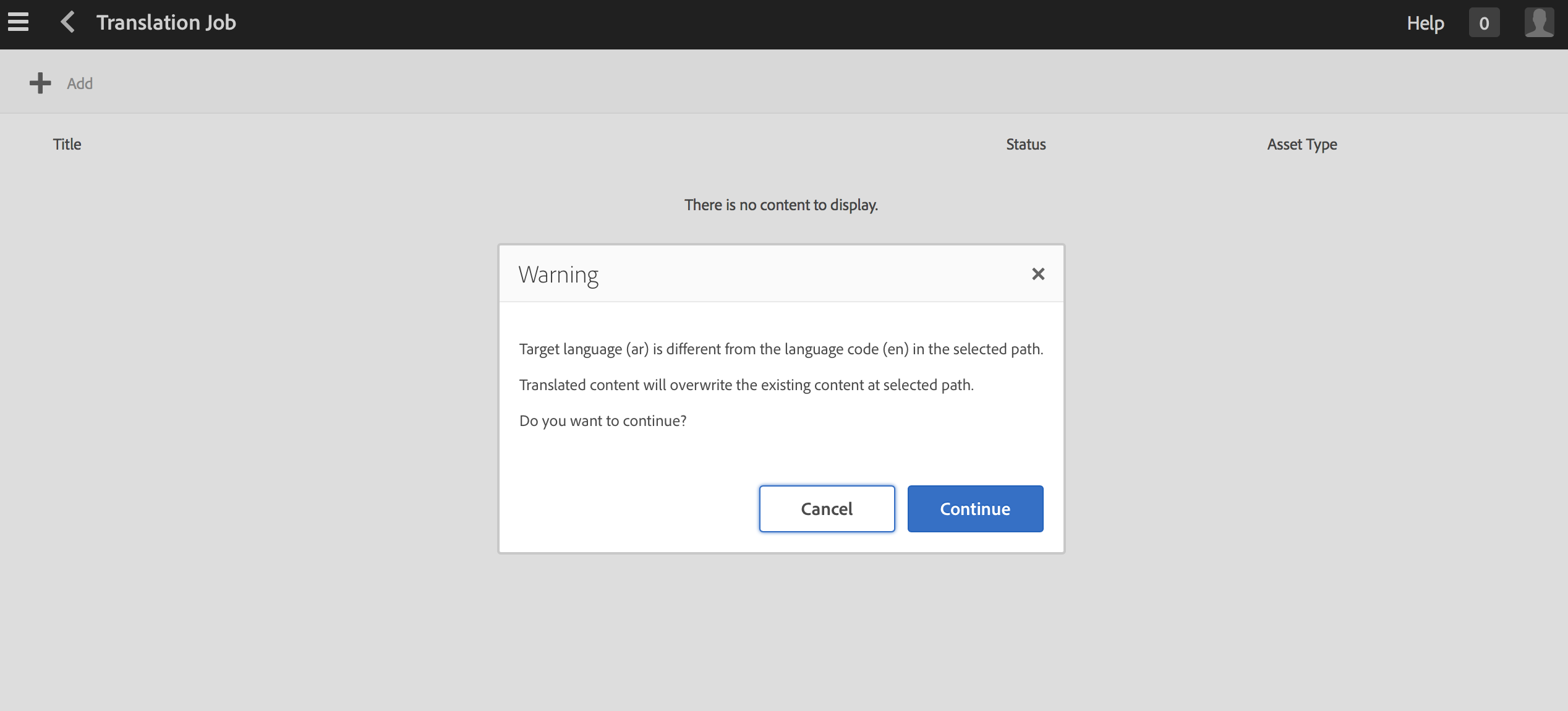Click the 'no content to display' message
This screenshot has width=1568, height=711.
[x=781, y=205]
